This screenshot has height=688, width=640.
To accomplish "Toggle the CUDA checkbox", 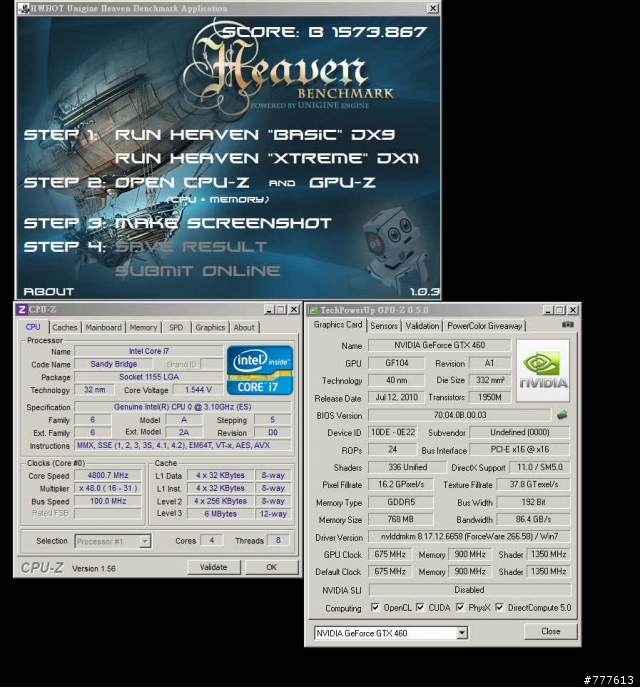I will 420,607.
